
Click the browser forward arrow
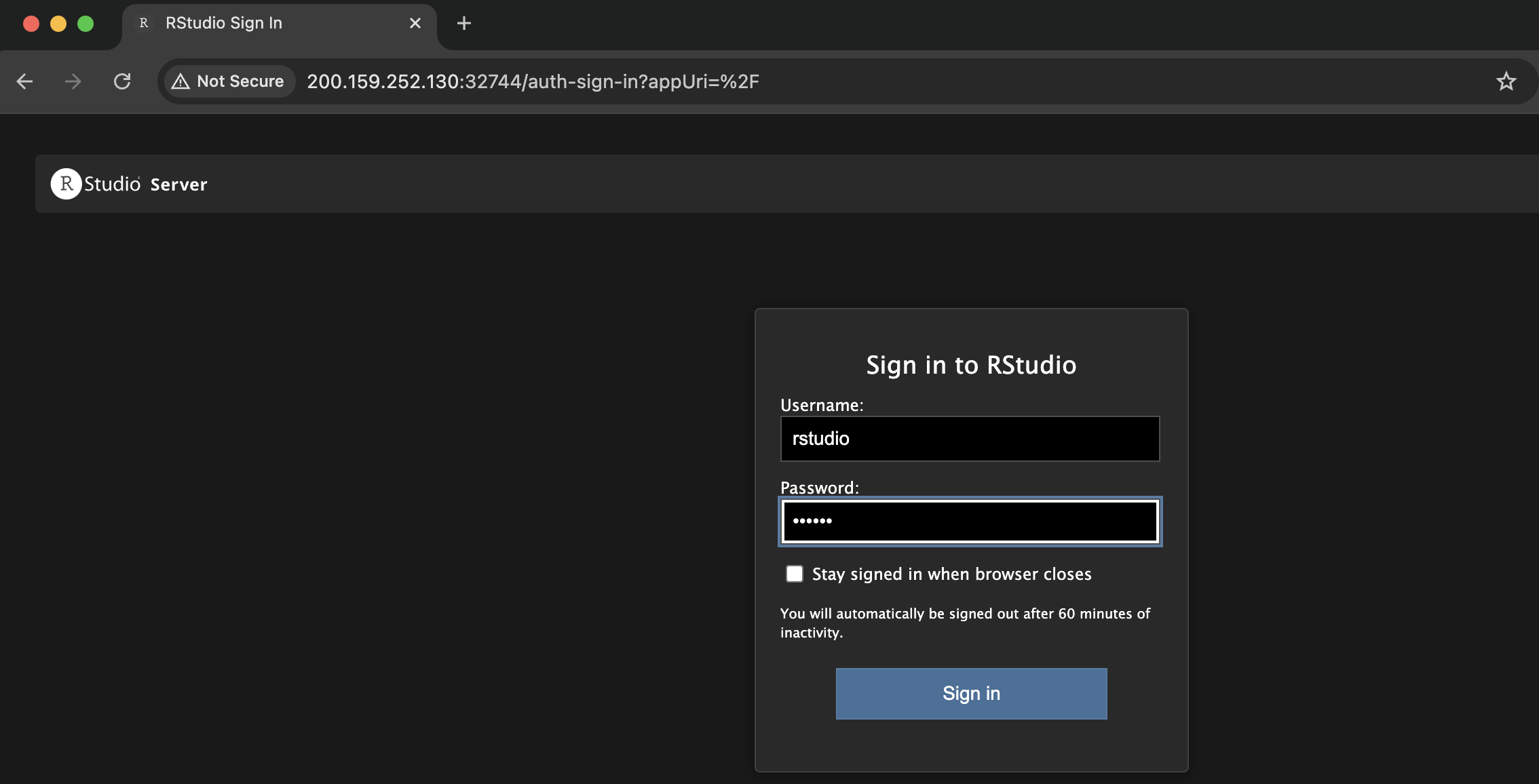point(73,81)
